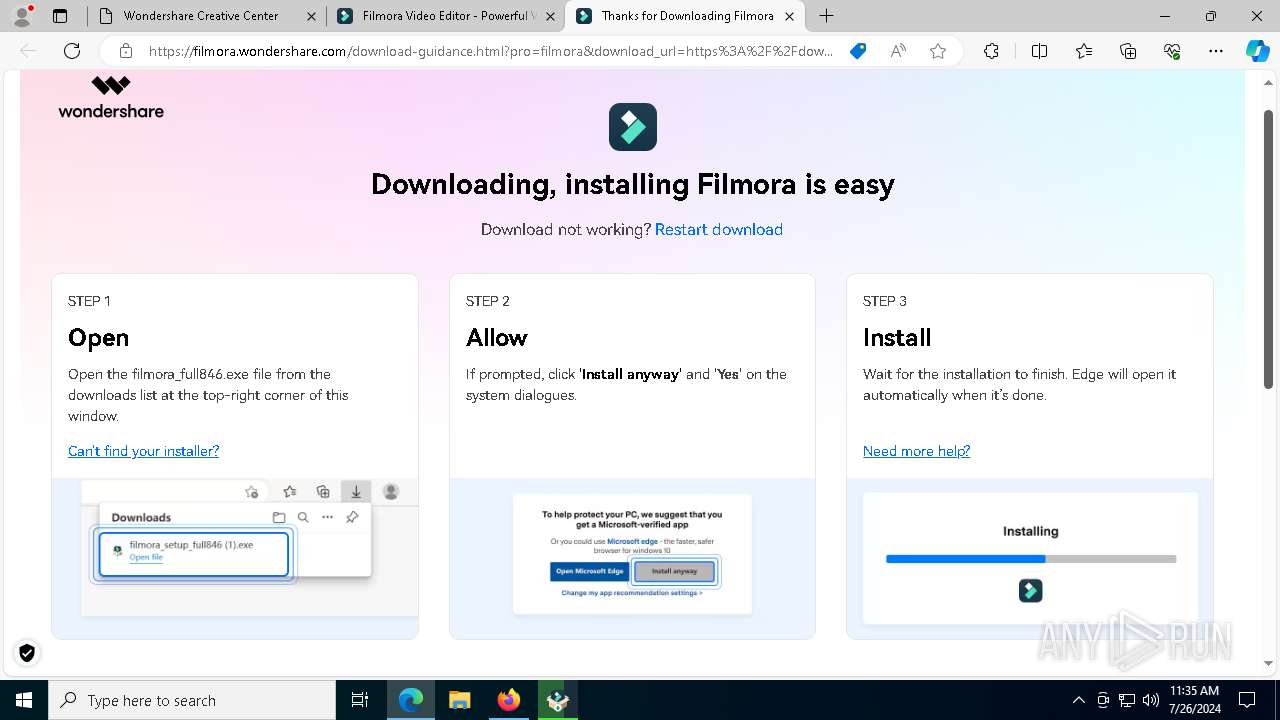
Task: Open Settings and more menu
Action: click(x=1216, y=51)
